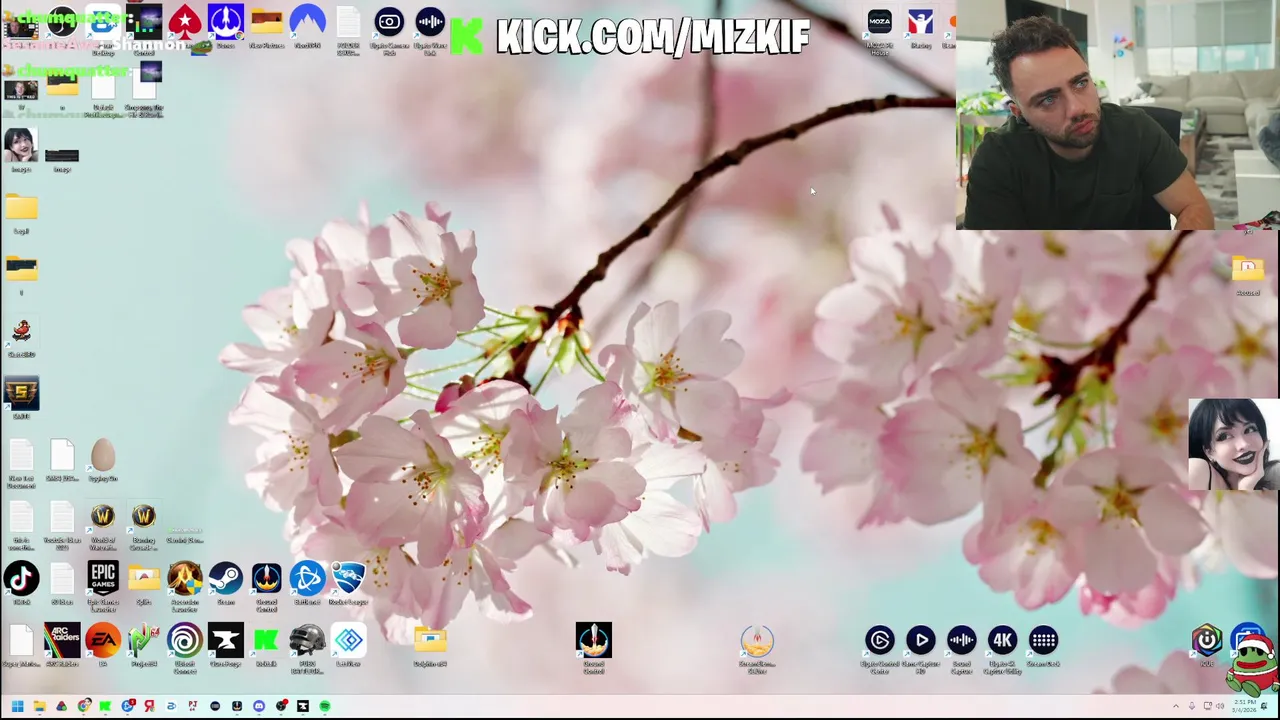
Task: Launch the Project64 emulator shortcut
Action: click(144, 640)
